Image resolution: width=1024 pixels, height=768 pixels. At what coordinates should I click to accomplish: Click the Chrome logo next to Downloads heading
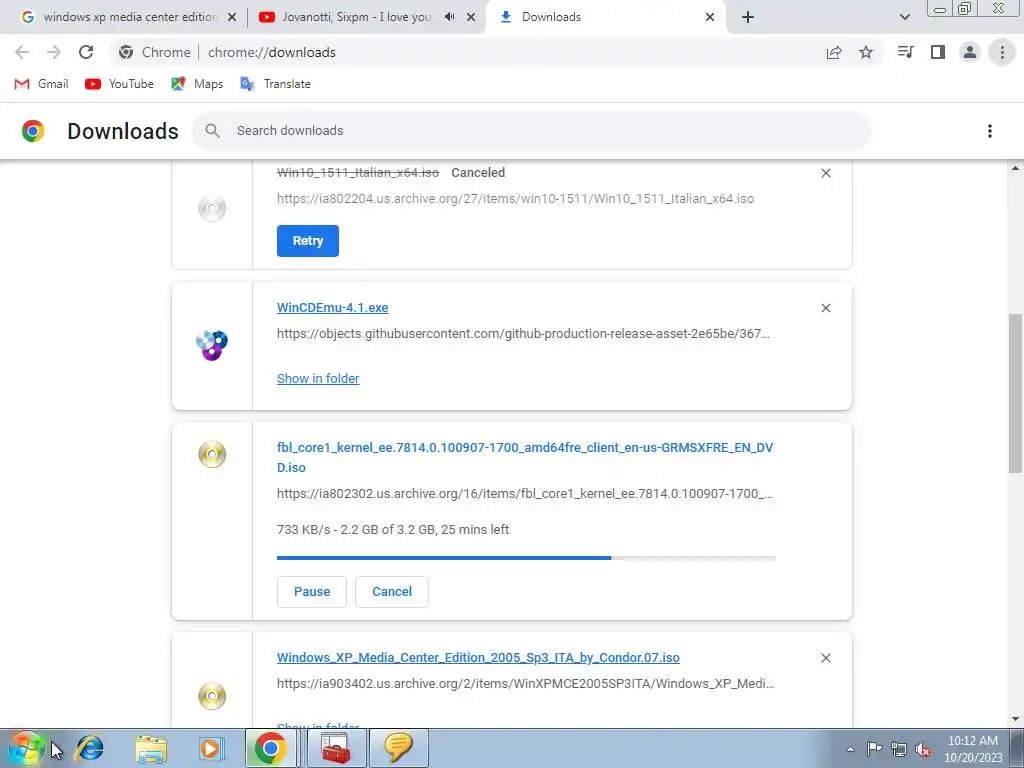point(33,131)
